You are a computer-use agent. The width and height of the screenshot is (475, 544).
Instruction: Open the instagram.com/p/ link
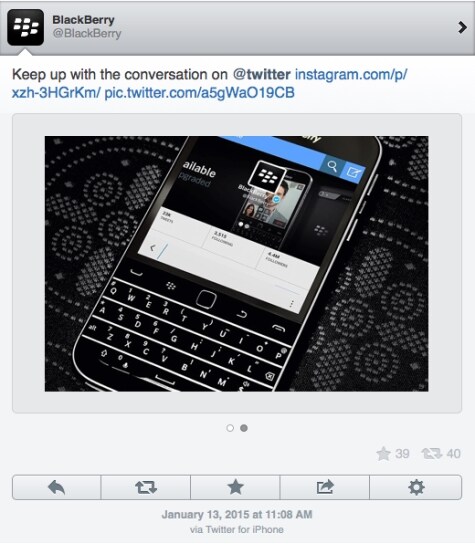click(351, 74)
